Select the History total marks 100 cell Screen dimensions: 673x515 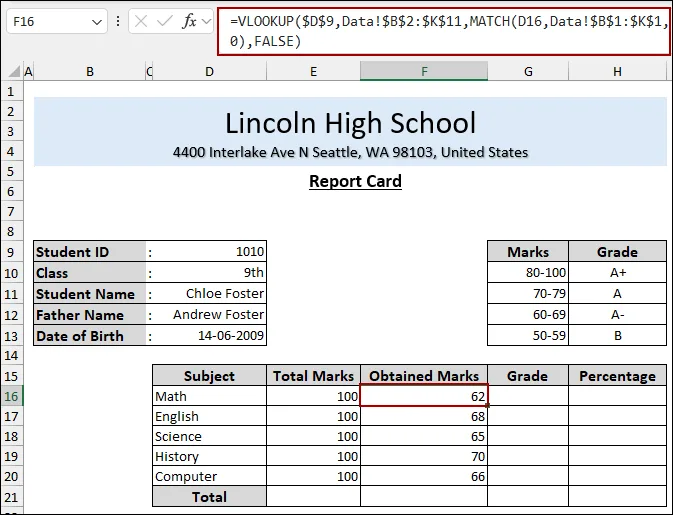pyautogui.click(x=313, y=456)
